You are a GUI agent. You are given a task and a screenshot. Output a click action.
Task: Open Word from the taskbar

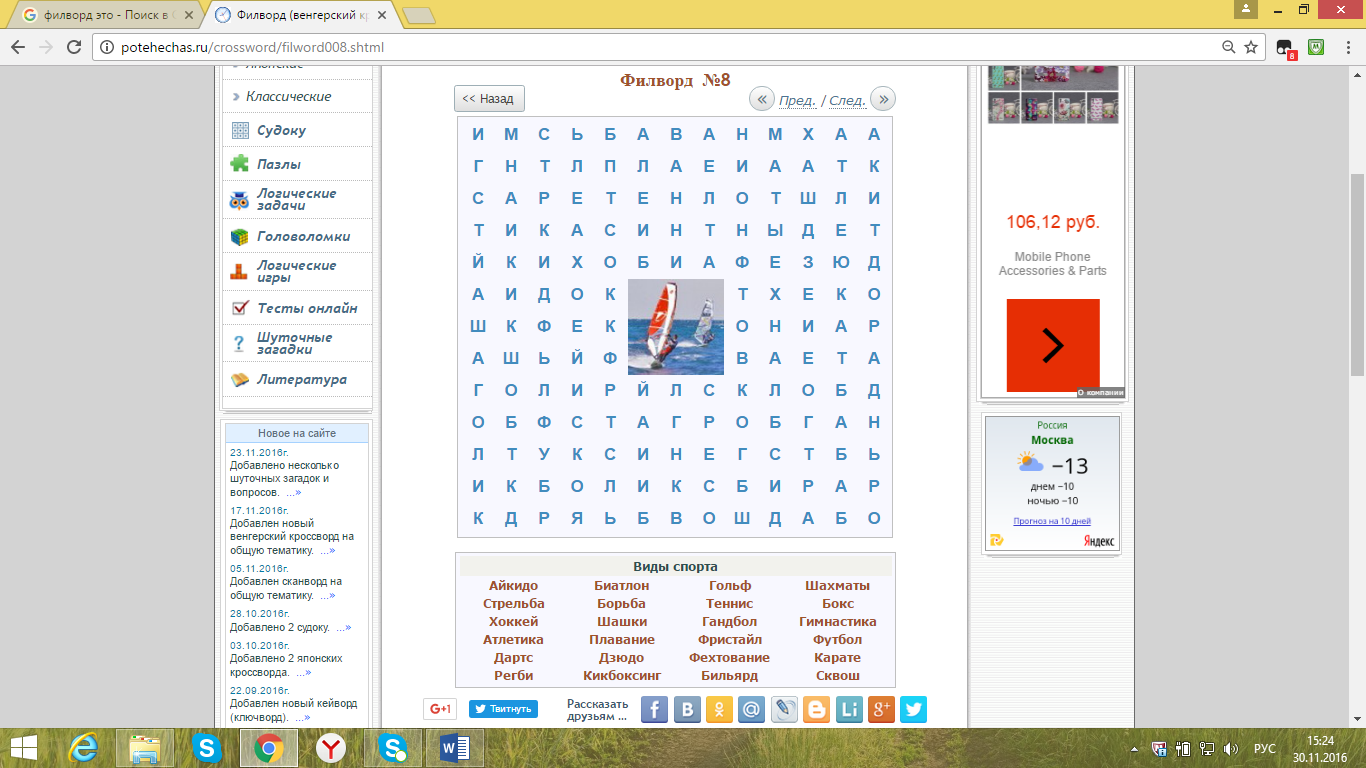[x=454, y=748]
